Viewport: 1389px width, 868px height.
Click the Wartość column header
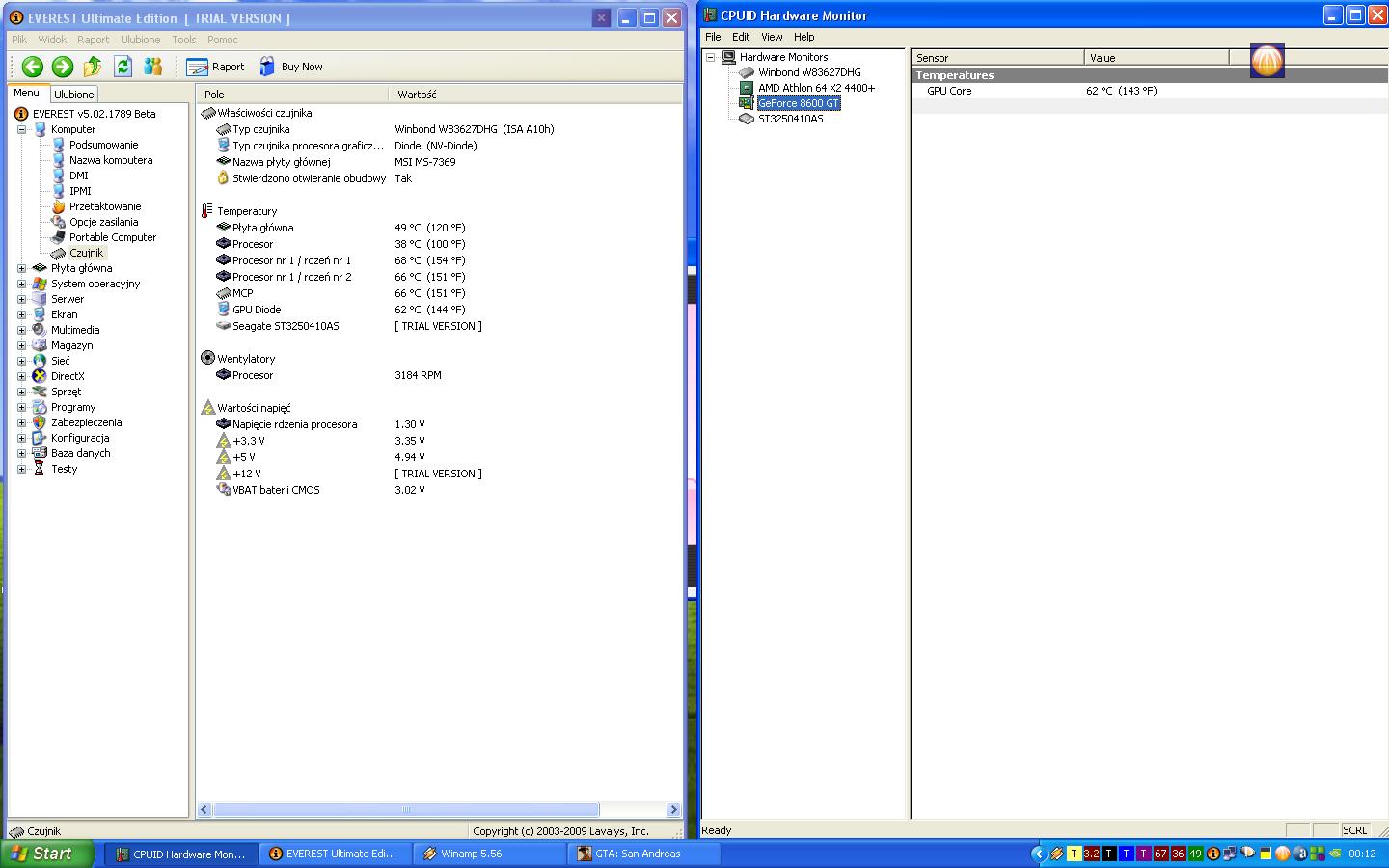[534, 95]
